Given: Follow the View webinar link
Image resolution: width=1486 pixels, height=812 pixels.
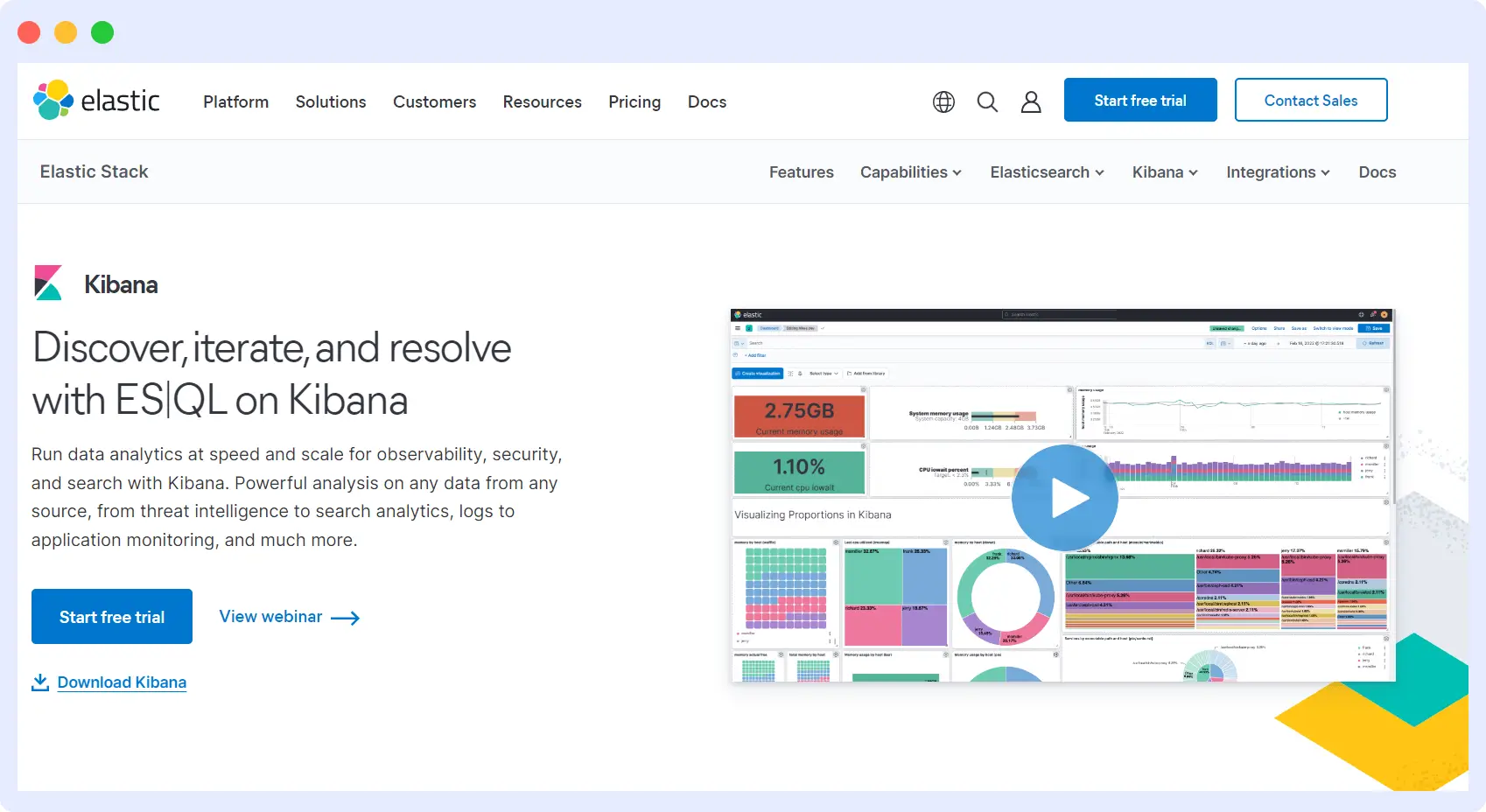Looking at the screenshot, I should point(290,617).
